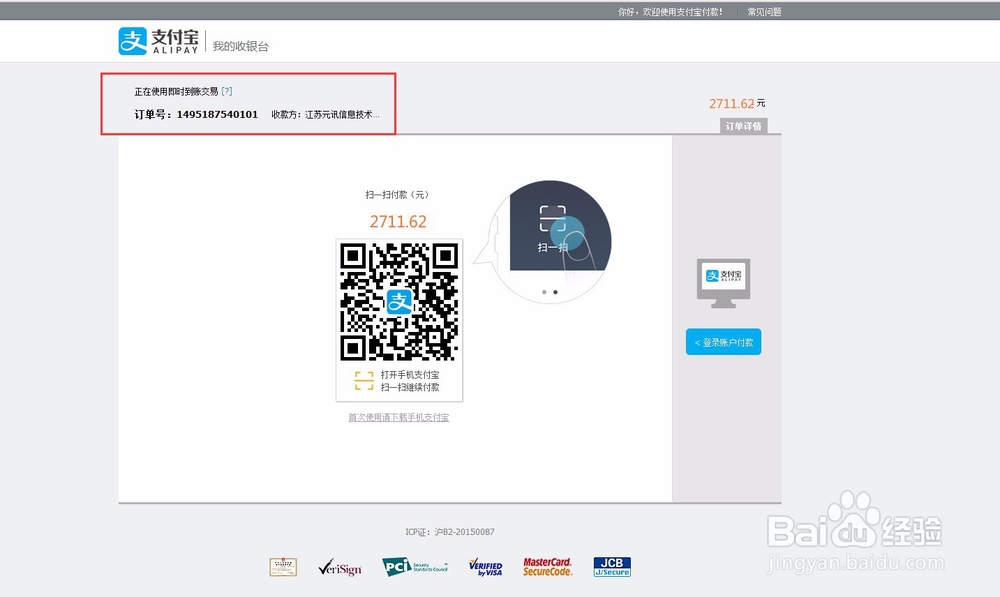
Task: Click the VeriSign security seal
Action: 340,566
